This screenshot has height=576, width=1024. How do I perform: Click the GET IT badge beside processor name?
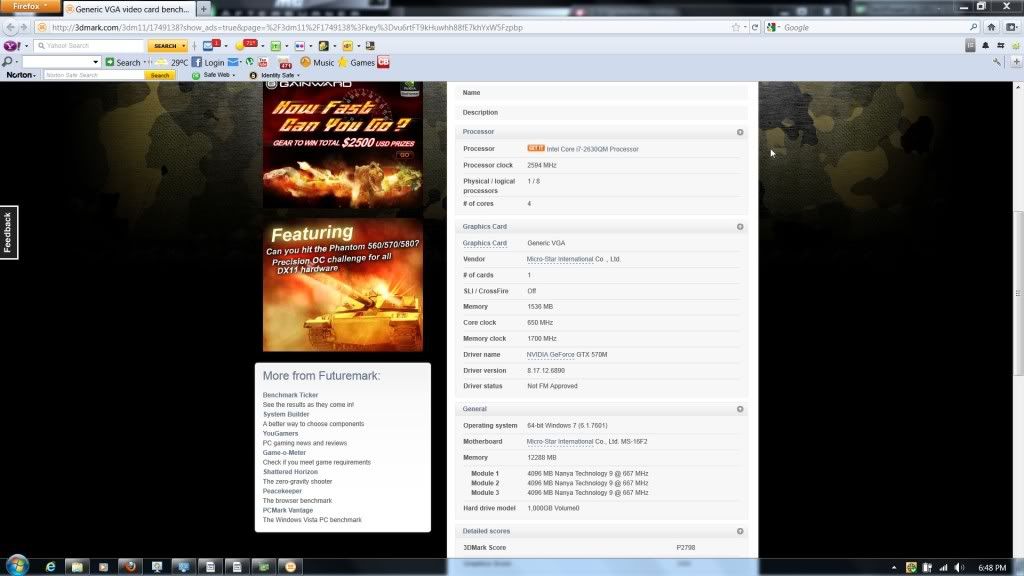click(x=536, y=148)
